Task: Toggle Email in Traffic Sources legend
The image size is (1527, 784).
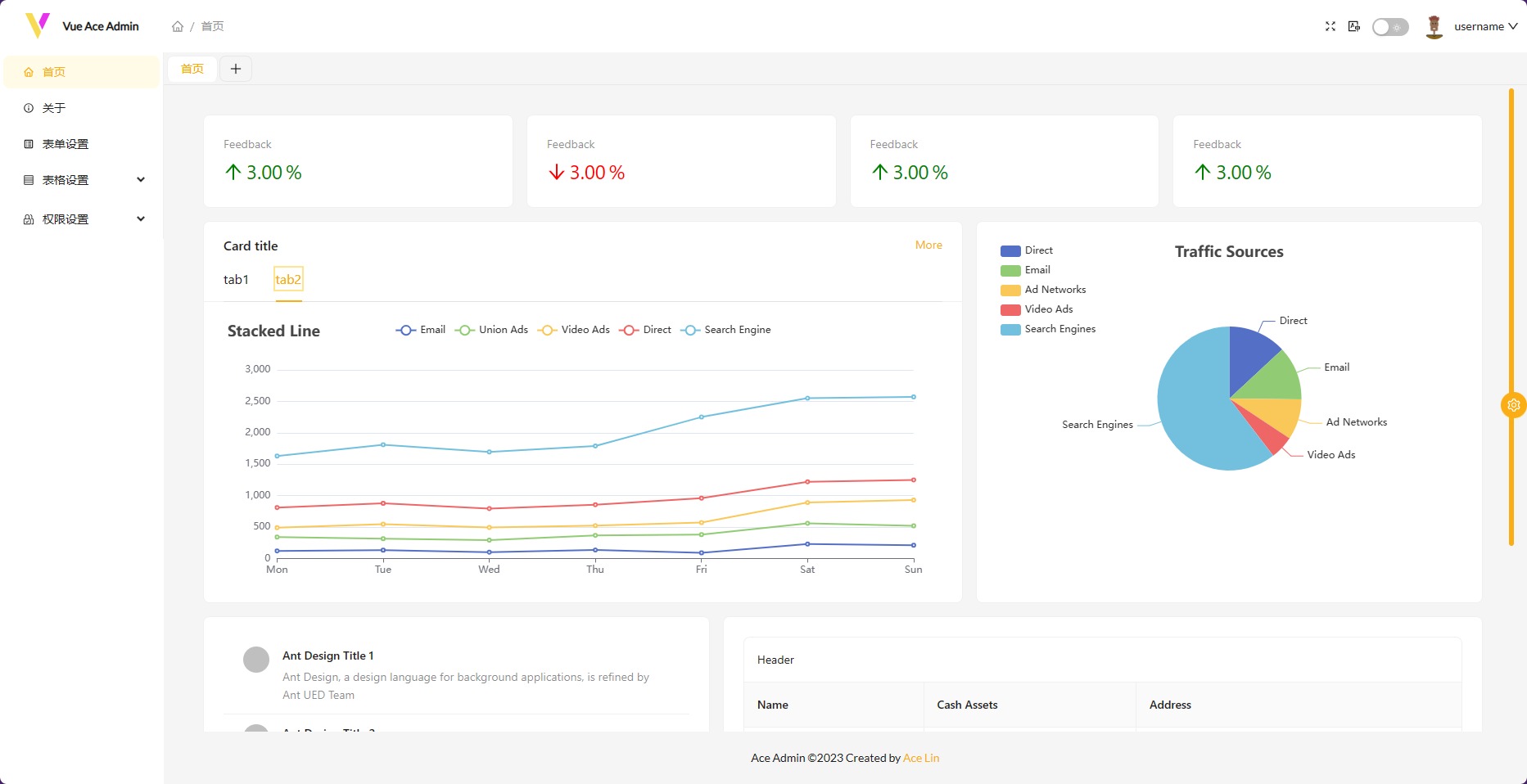Action: (1025, 270)
